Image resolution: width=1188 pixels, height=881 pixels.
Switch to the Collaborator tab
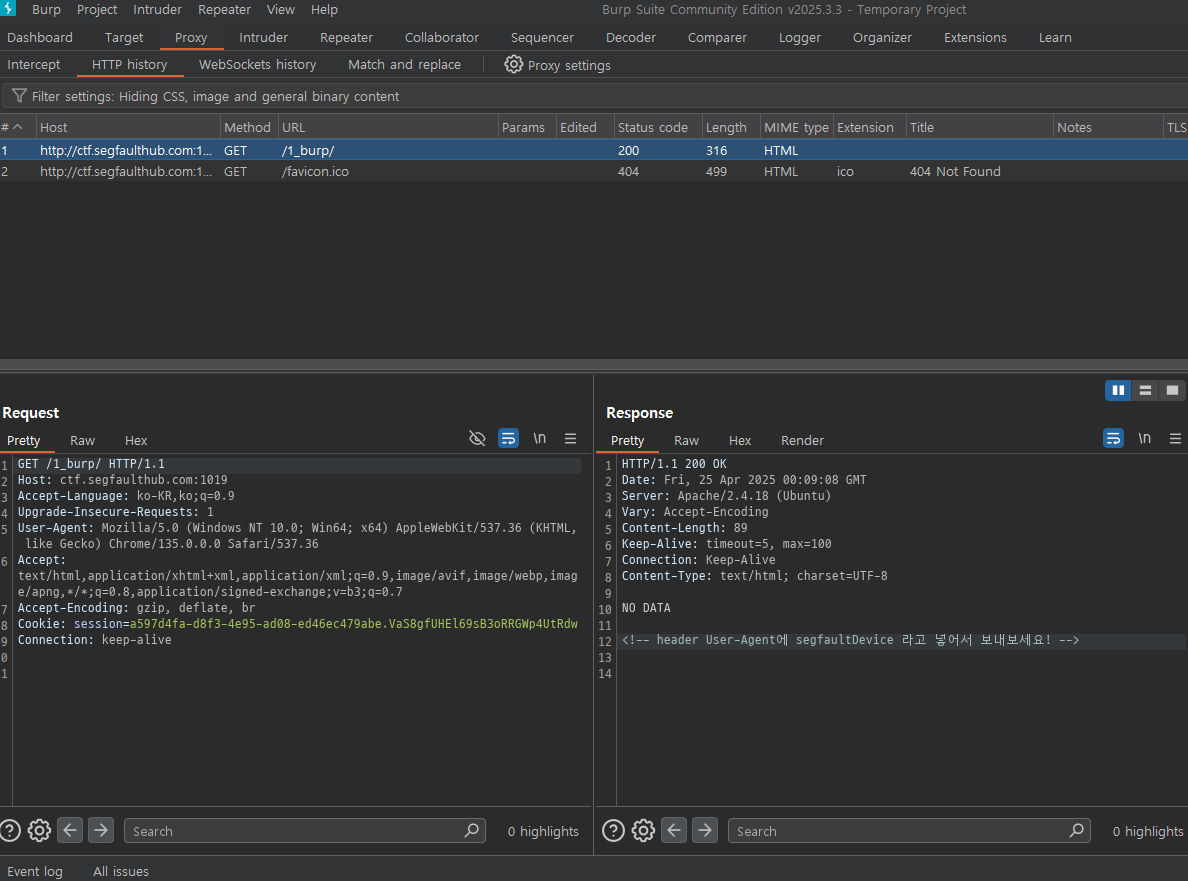coord(442,37)
